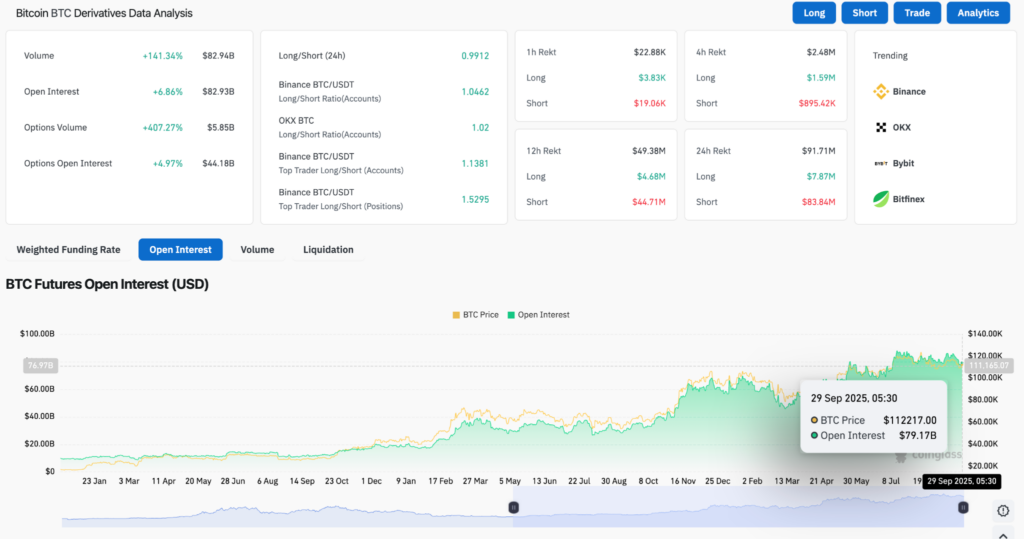Screen dimensions: 1024x539
Task: Select the active Open Interest tab
Action: point(180,250)
